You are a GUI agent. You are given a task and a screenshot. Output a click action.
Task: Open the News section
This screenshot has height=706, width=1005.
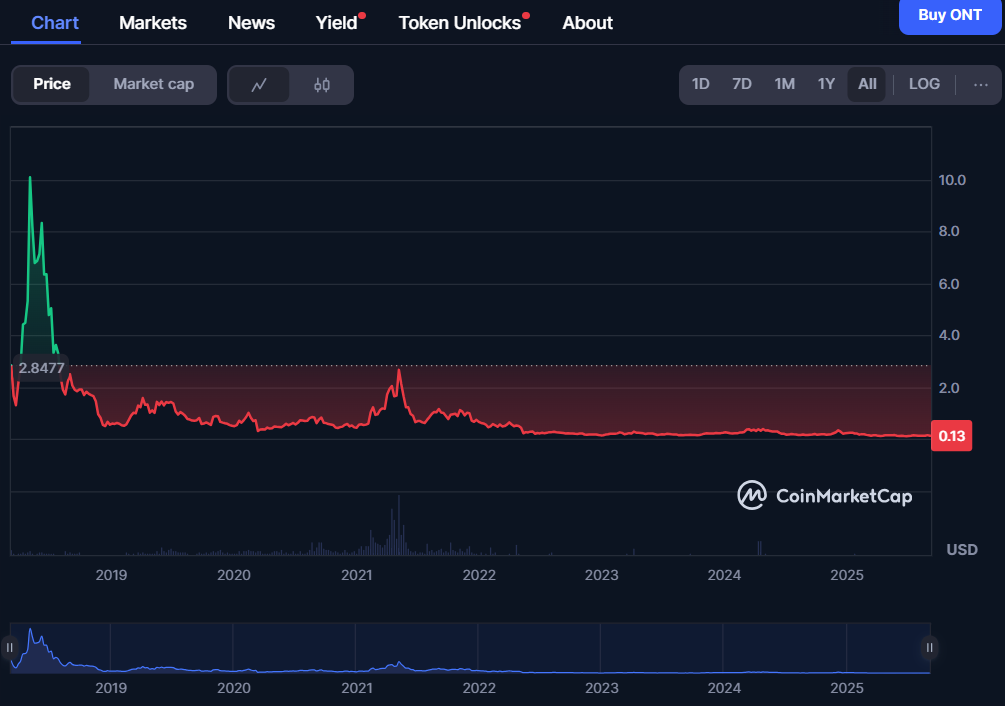251,22
